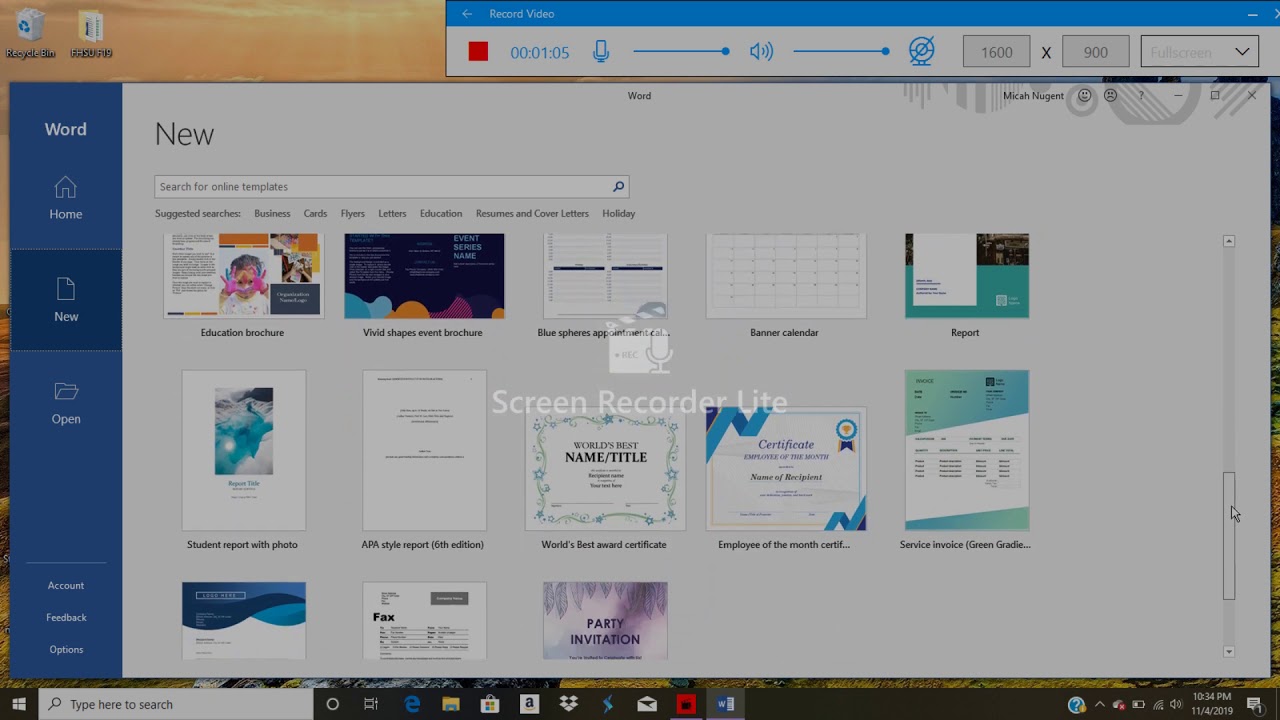Open Employee of the month certificate template
This screenshot has width=1280, height=720.
click(x=786, y=468)
